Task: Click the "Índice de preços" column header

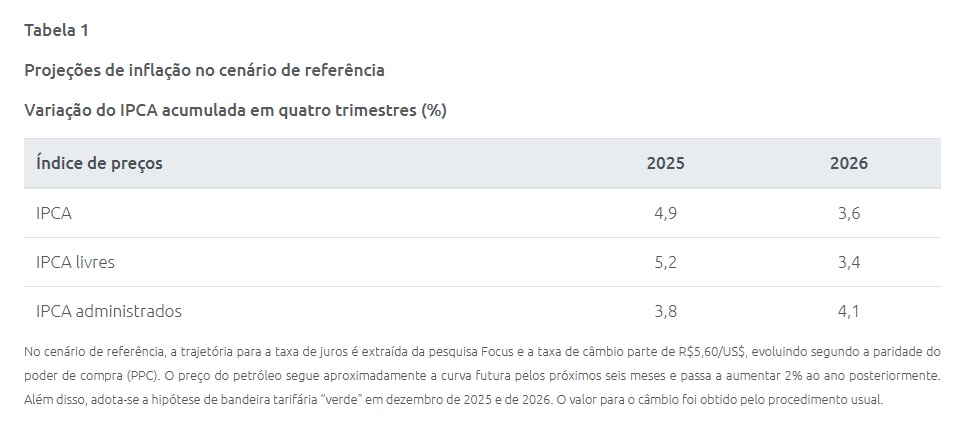Action: (99, 163)
